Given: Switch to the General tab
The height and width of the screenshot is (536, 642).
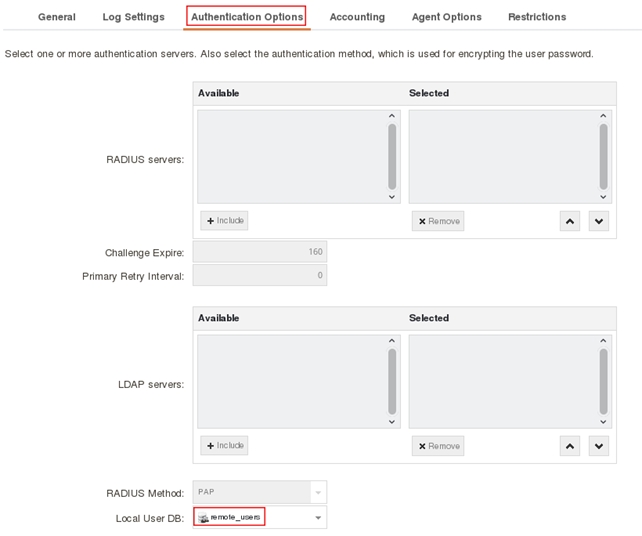Looking at the screenshot, I should [x=57, y=17].
